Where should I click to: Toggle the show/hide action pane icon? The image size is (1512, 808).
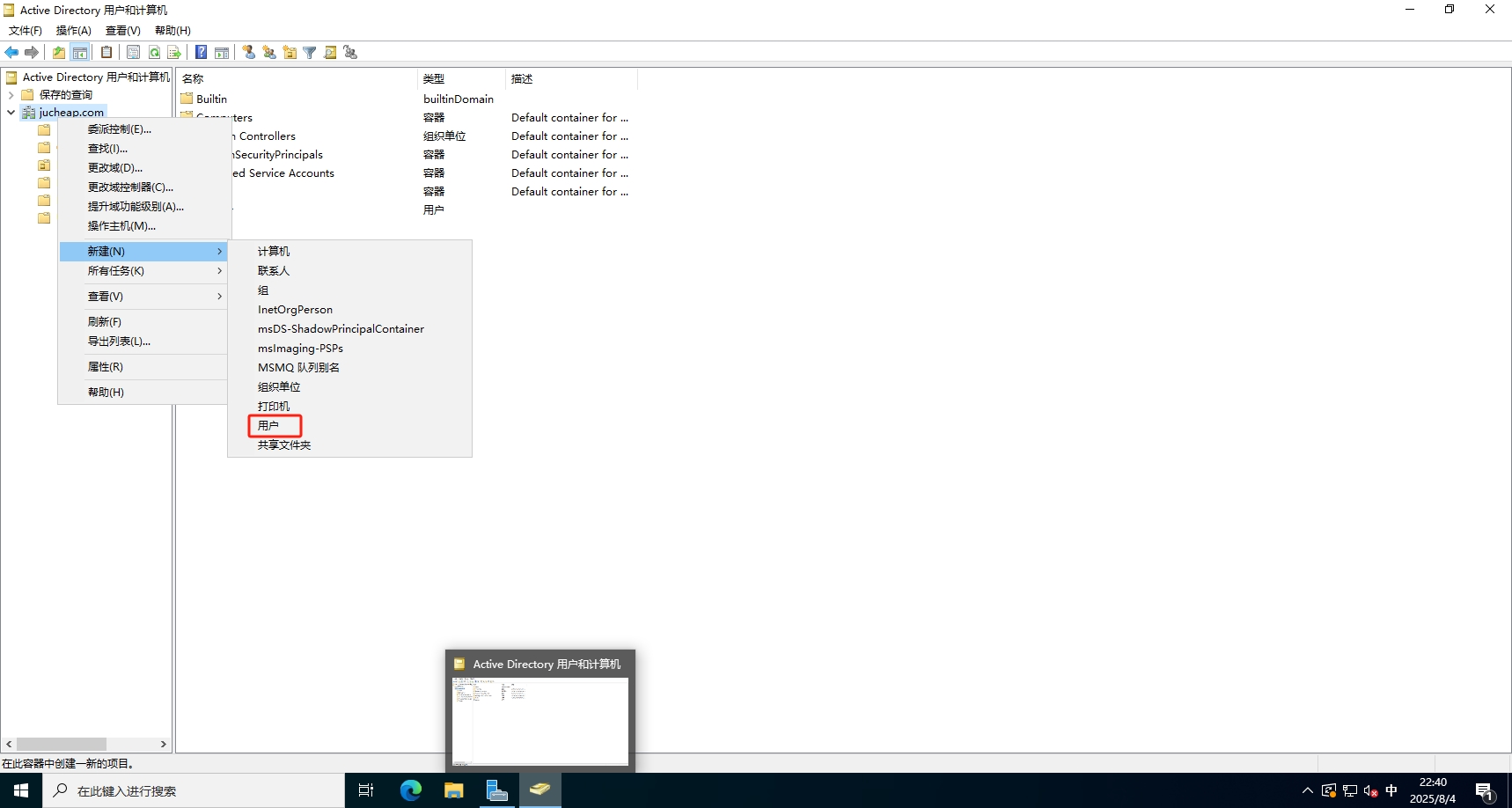coord(222,53)
